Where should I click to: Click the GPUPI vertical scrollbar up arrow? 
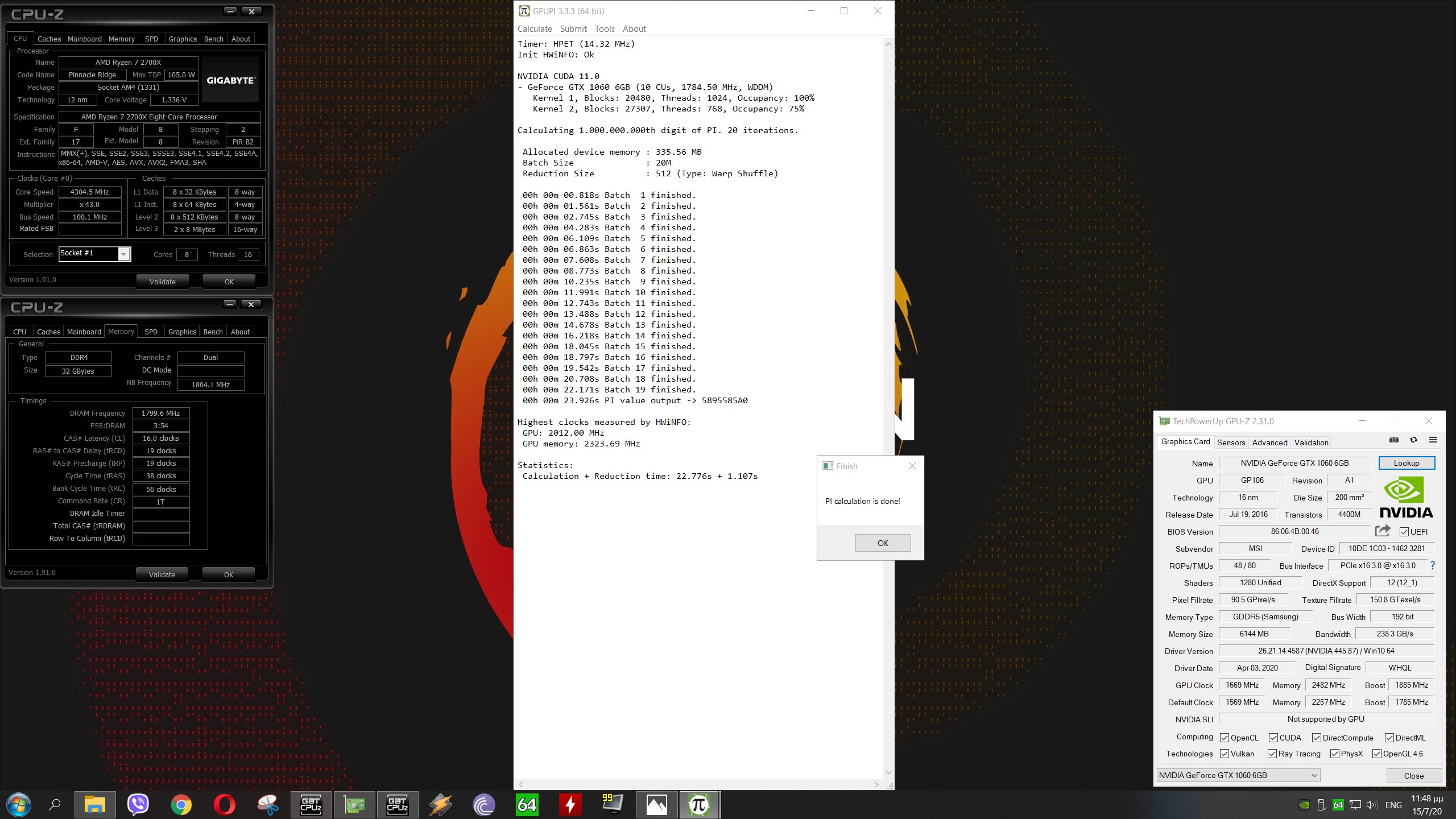tap(888, 44)
